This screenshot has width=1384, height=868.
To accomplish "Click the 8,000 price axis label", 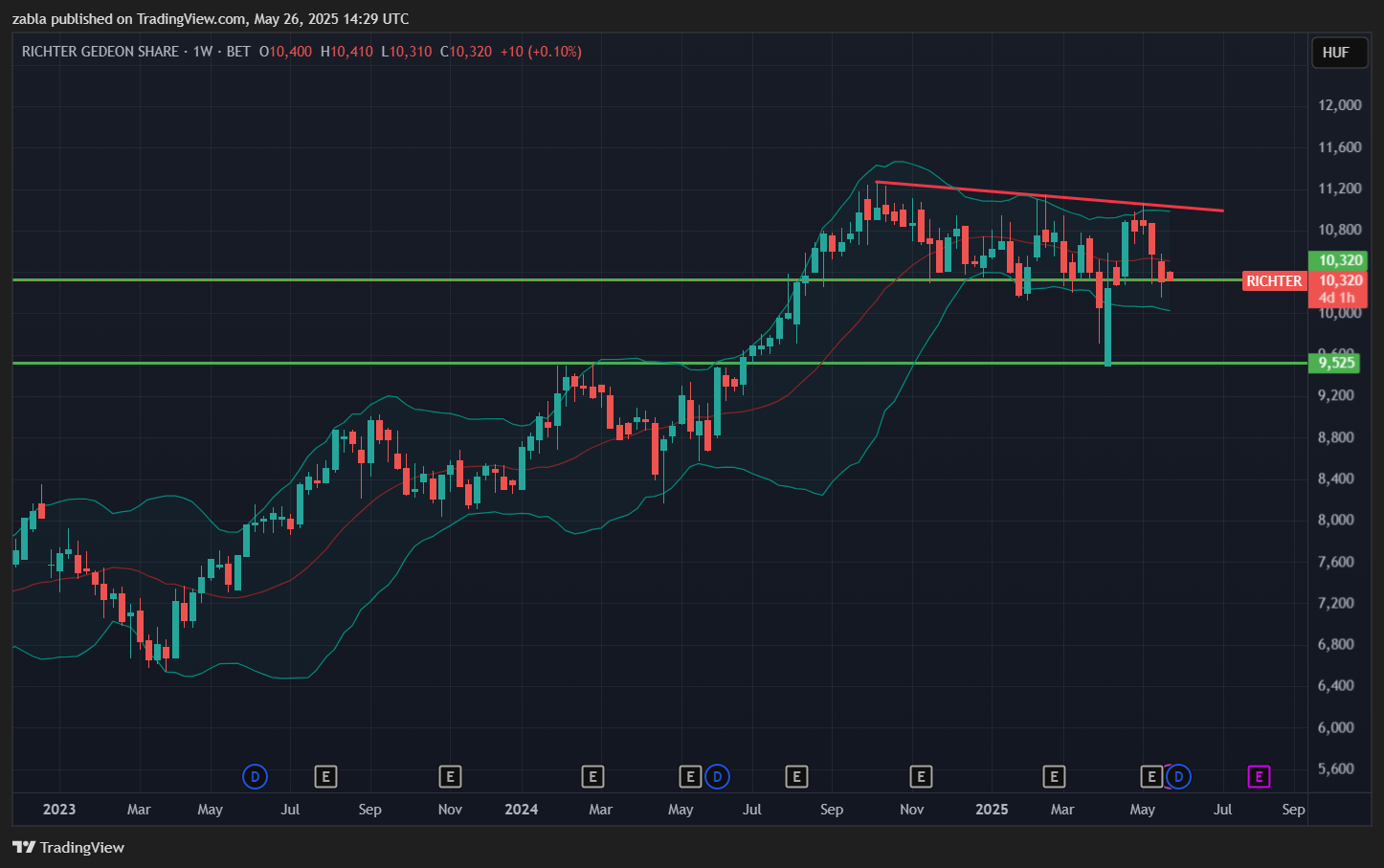I will coord(1336,521).
